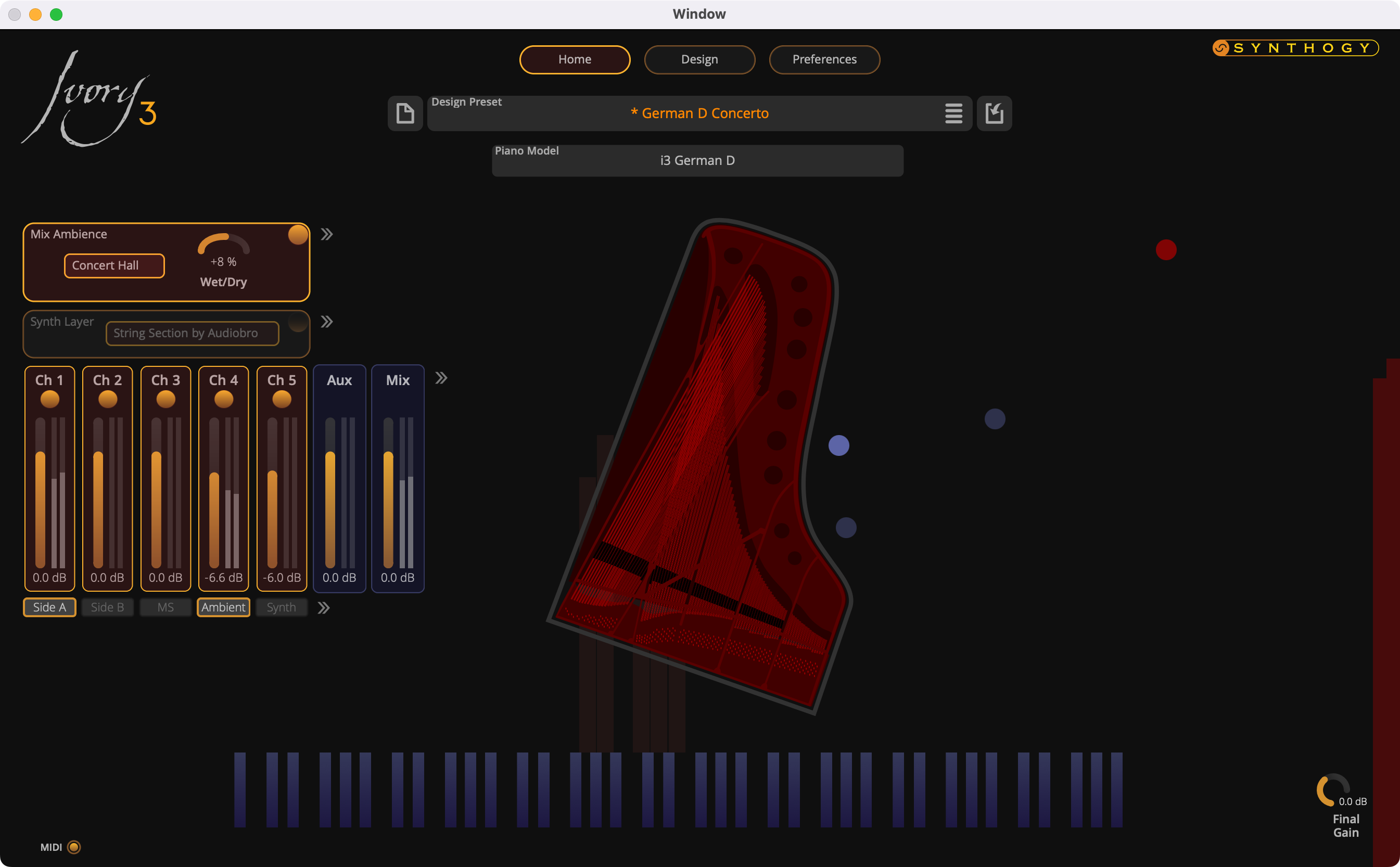Select the bright blue microphone dot near piano

[839, 445]
